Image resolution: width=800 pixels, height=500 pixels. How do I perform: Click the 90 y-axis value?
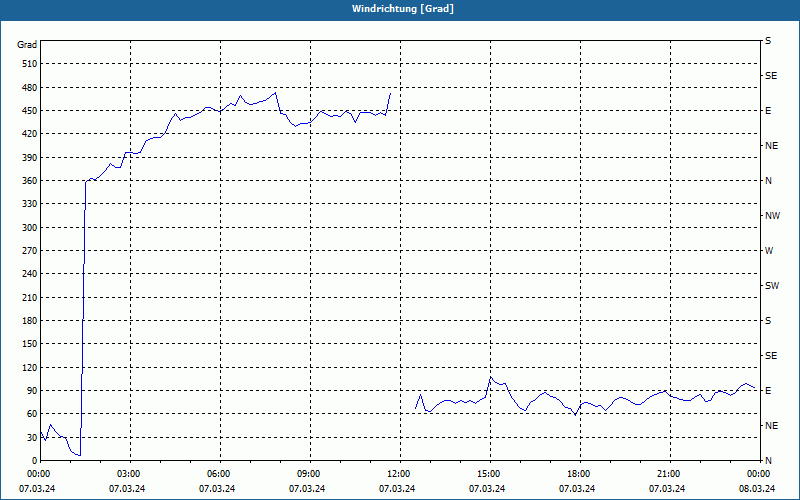tap(32, 391)
